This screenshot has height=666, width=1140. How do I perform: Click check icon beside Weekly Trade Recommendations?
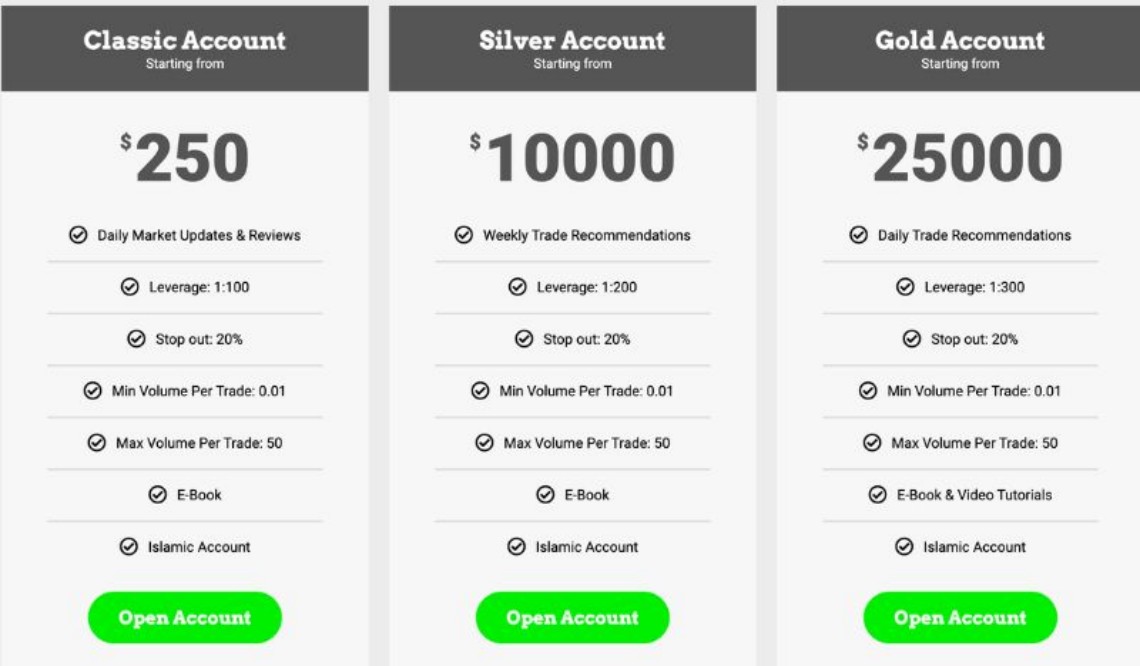[x=464, y=235]
